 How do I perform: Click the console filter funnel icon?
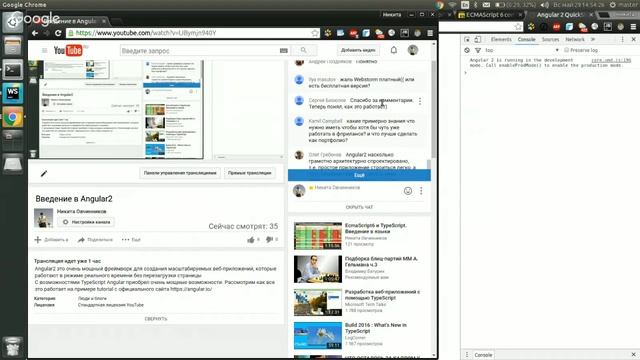[x=478, y=50]
